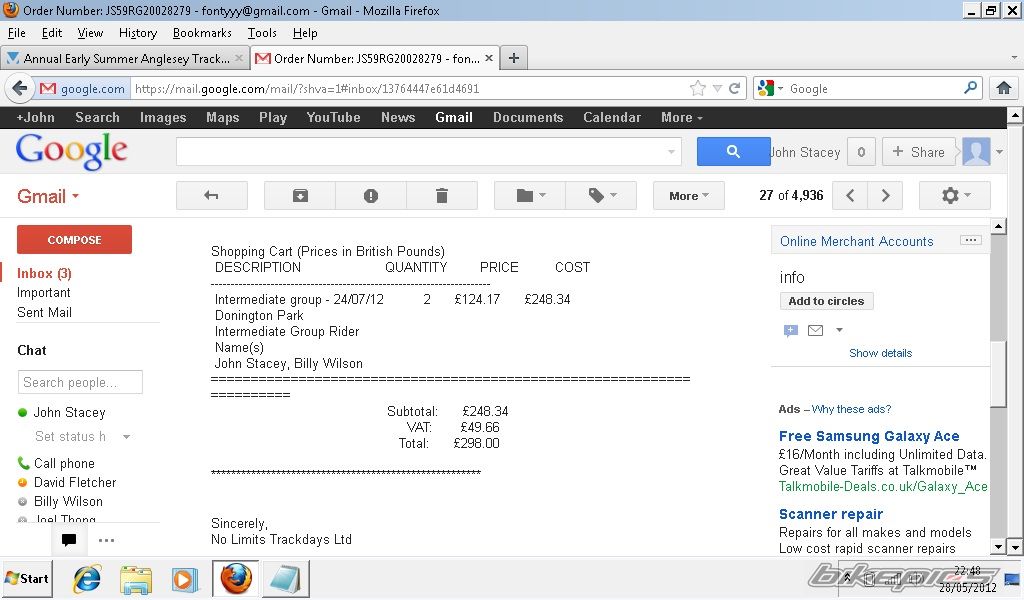Open the Labels tag dropdown
1024x600 pixels.
(x=601, y=196)
